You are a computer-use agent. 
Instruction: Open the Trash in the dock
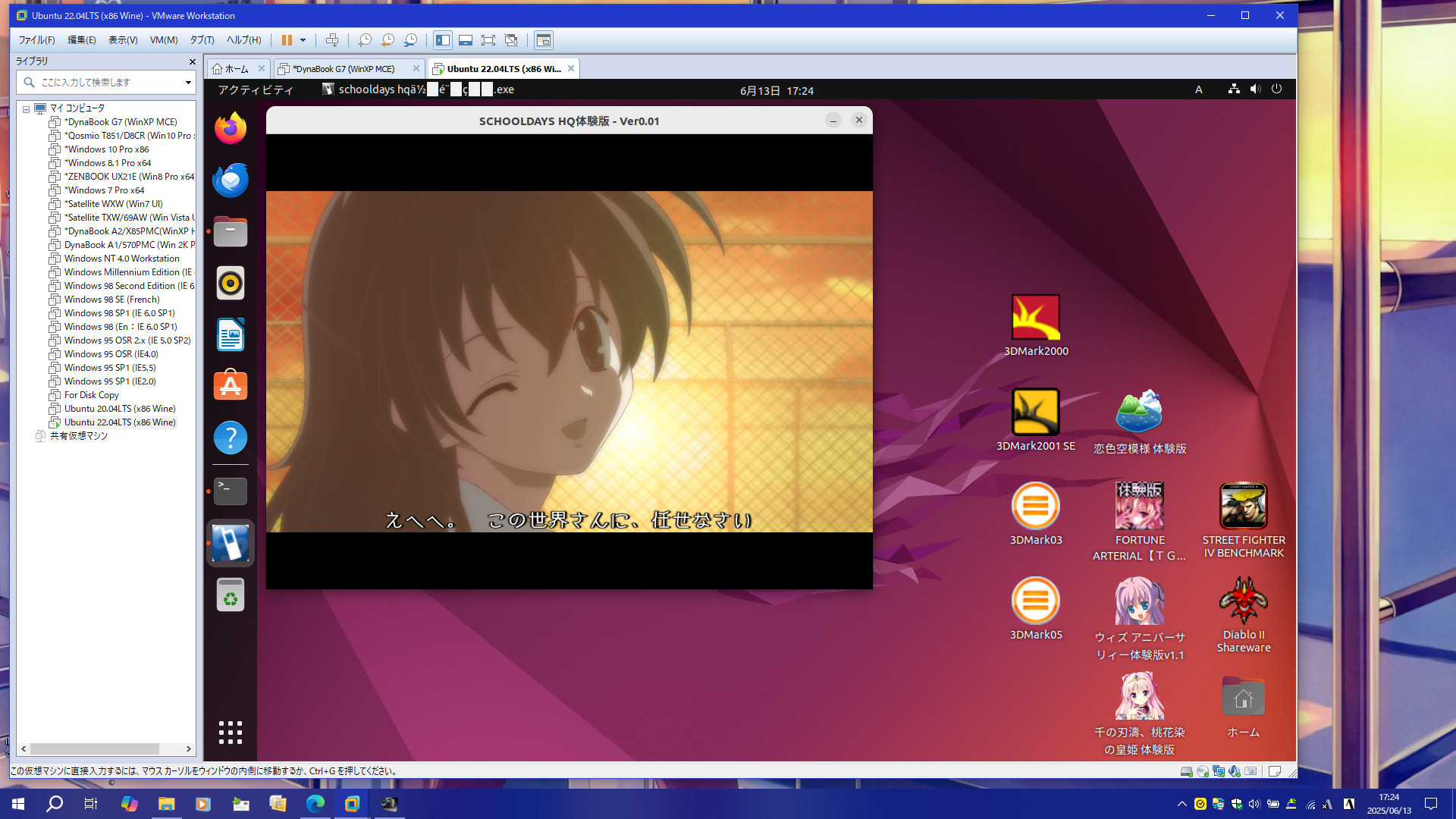tap(231, 595)
